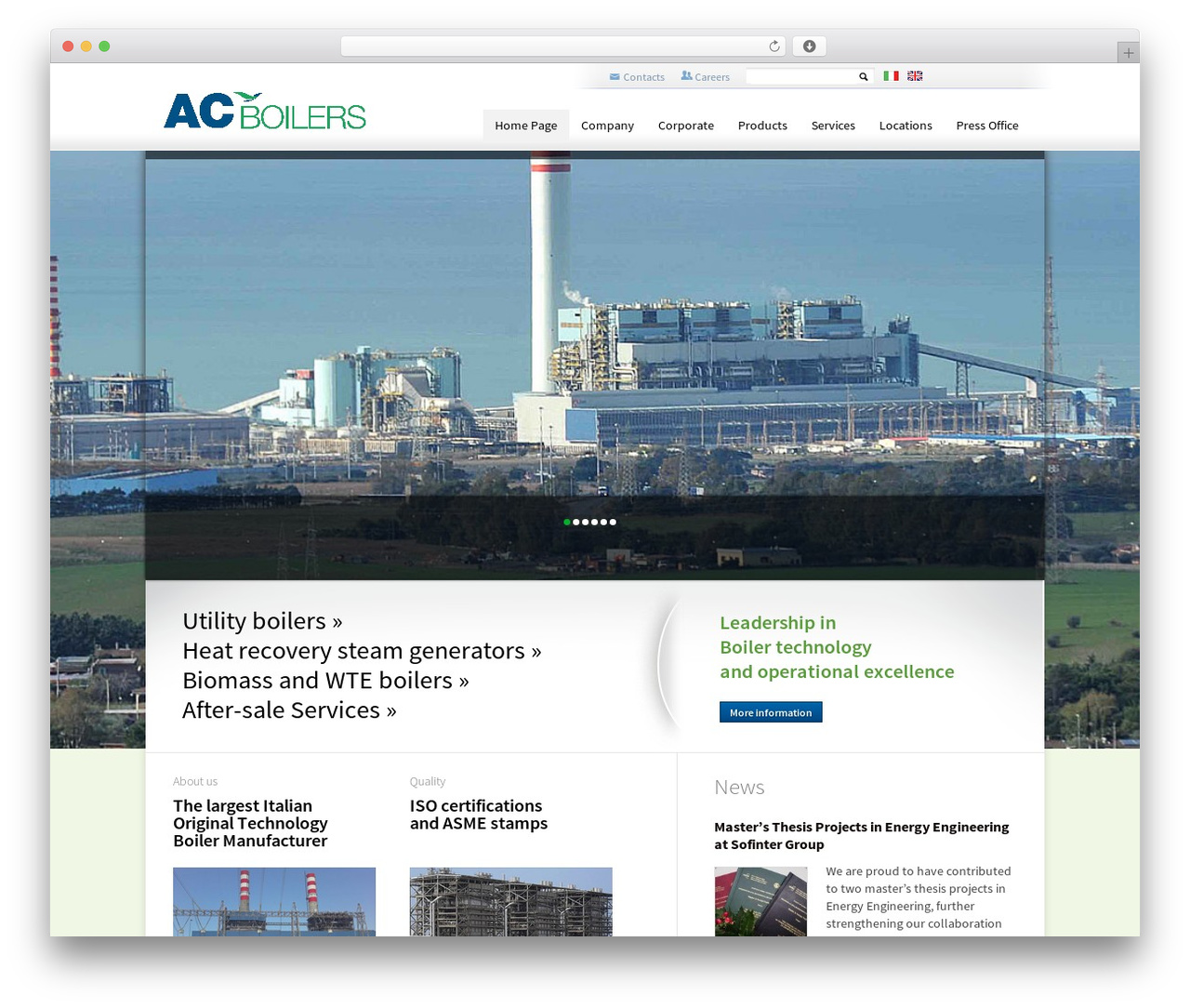Select the third slideshow dot
1190x1008 pixels.
pyautogui.click(x=586, y=522)
